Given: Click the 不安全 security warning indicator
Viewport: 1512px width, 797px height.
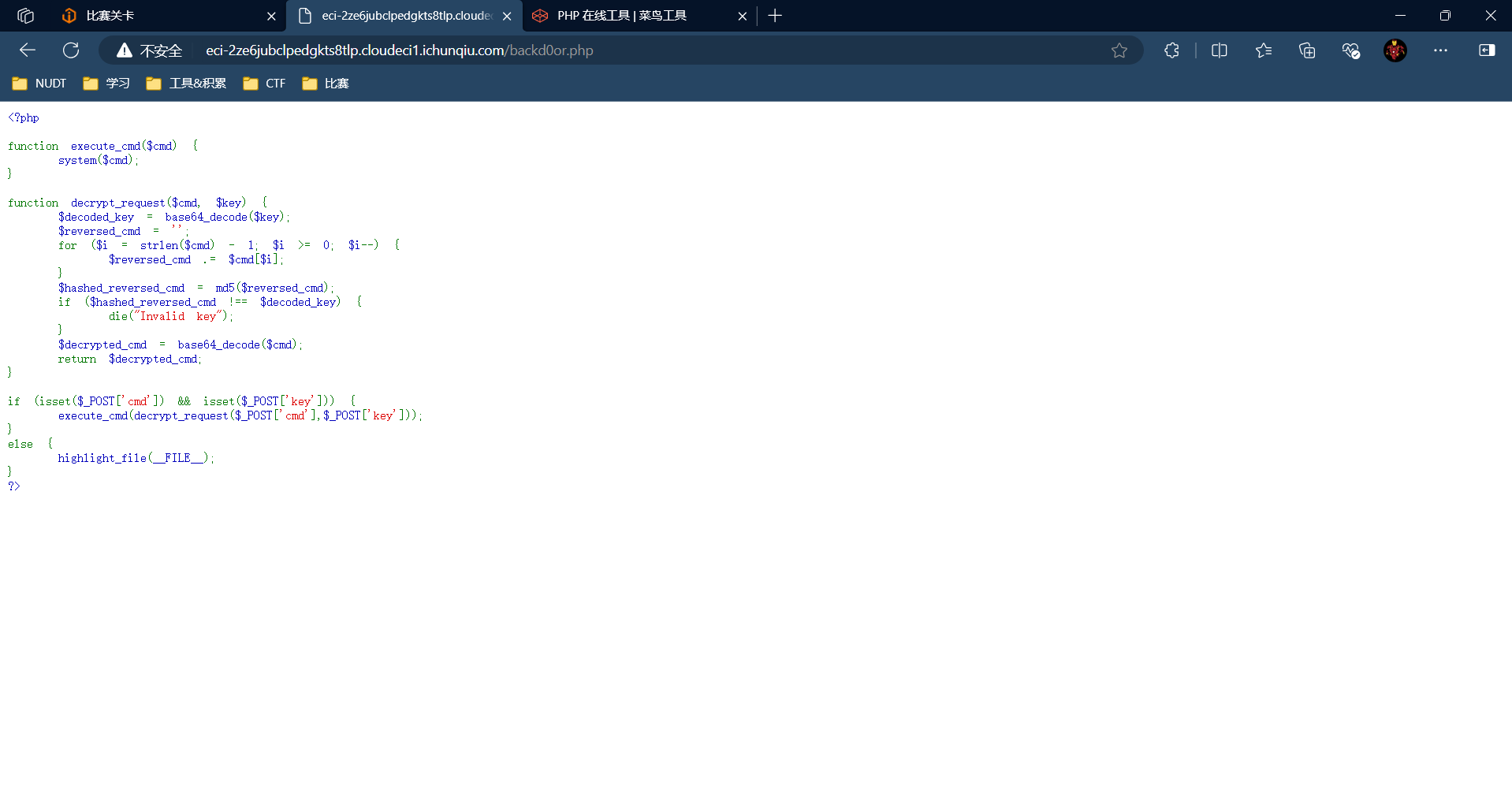Looking at the screenshot, I should [150, 50].
